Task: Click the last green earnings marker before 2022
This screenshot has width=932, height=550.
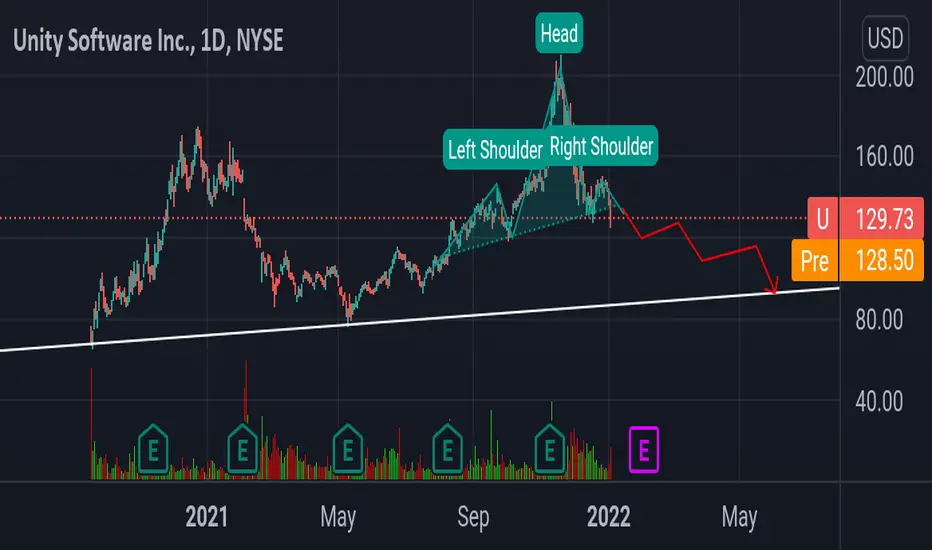Action: click(550, 450)
